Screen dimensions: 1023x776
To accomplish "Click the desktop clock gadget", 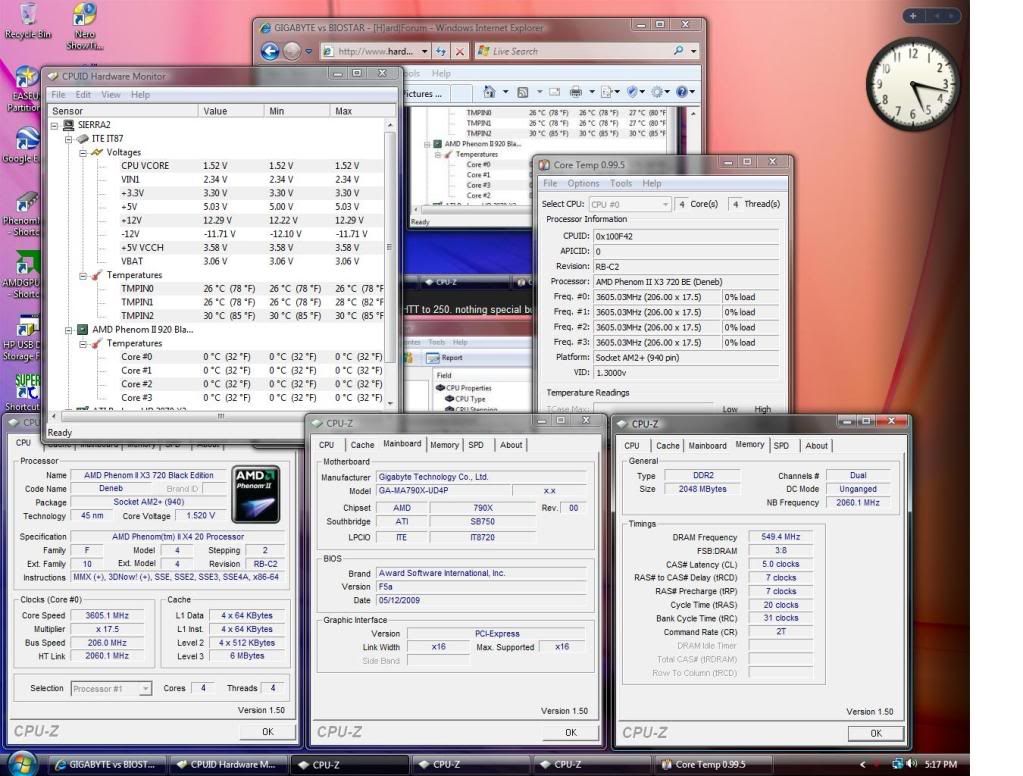I will (x=912, y=83).
